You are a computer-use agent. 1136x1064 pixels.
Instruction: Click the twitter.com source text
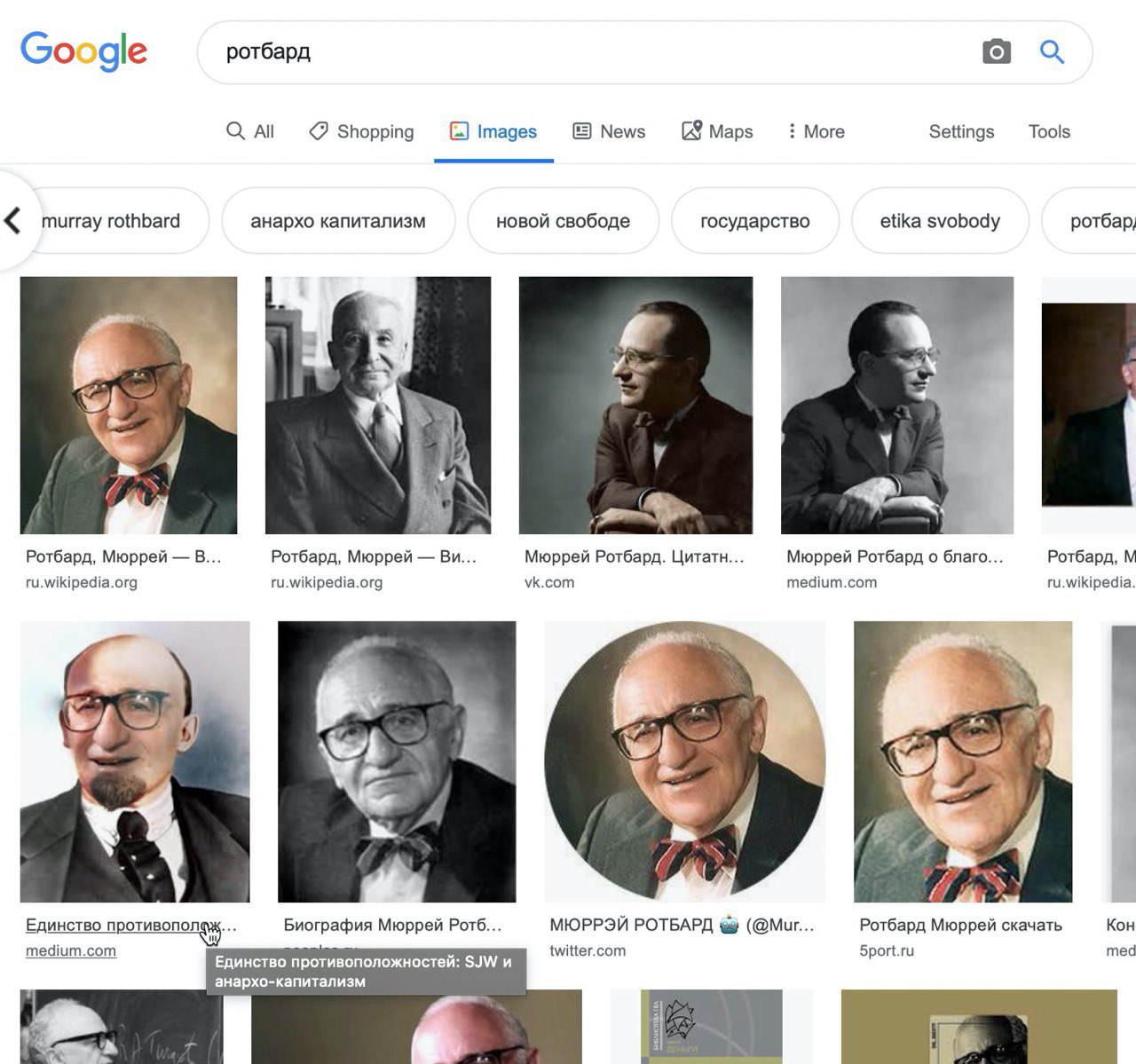coord(588,950)
